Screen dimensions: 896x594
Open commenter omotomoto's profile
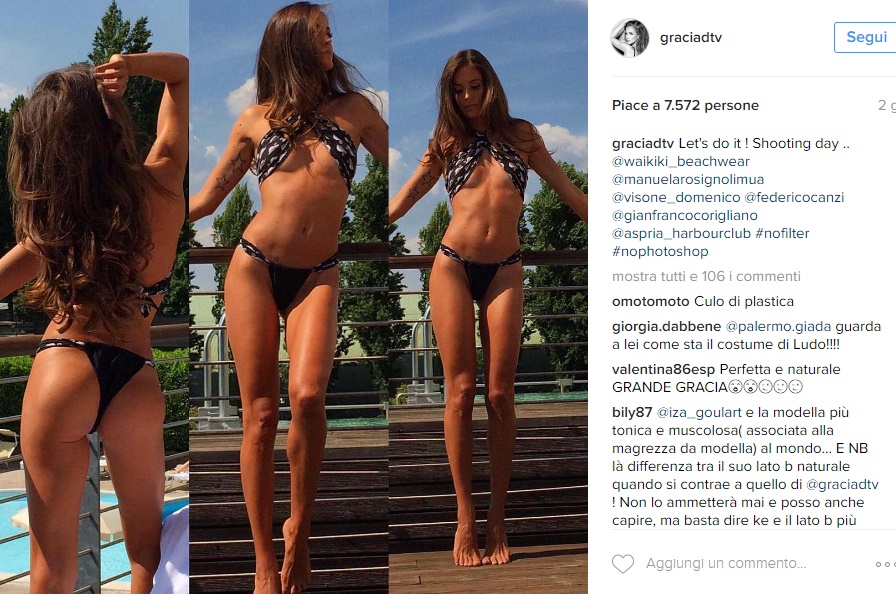pyautogui.click(x=651, y=302)
